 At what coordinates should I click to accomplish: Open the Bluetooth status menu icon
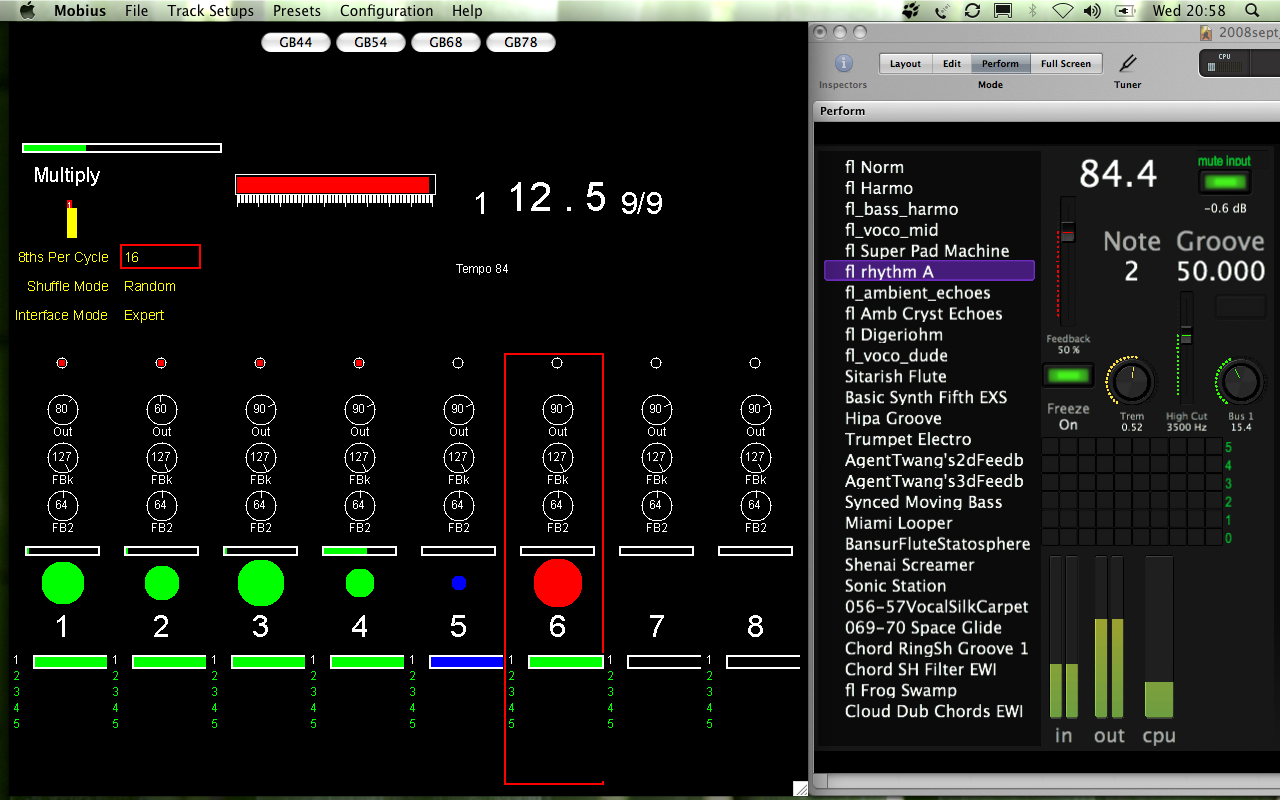1032,11
